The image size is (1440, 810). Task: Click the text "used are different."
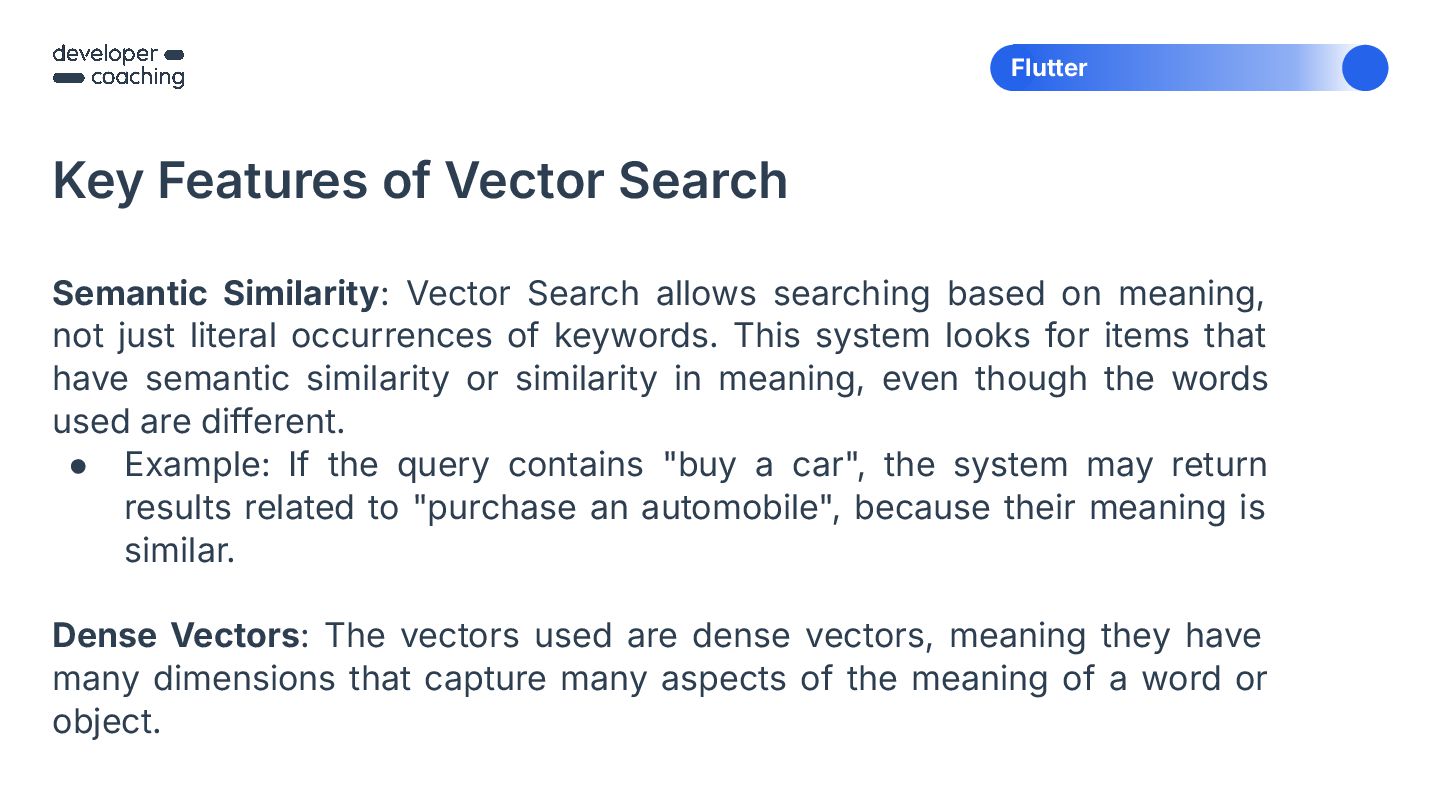(x=198, y=422)
